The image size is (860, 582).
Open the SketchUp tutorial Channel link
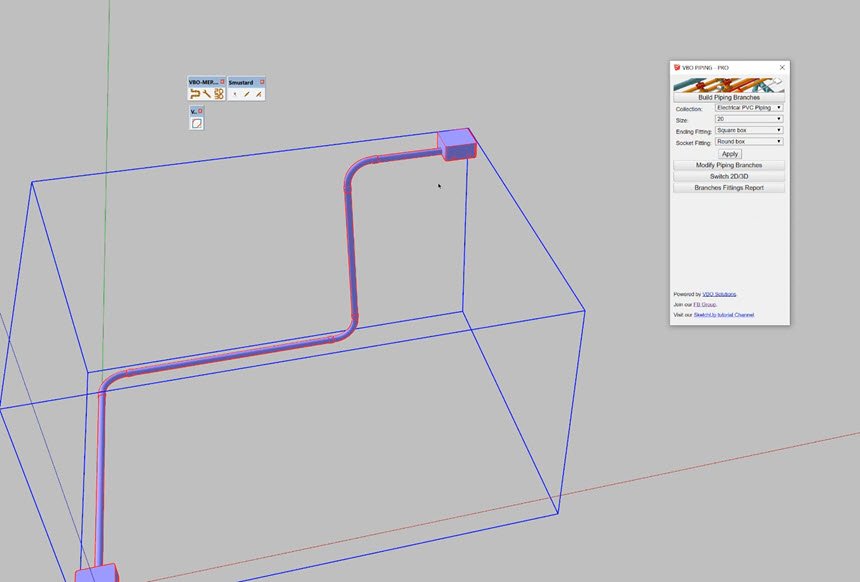tap(724, 315)
